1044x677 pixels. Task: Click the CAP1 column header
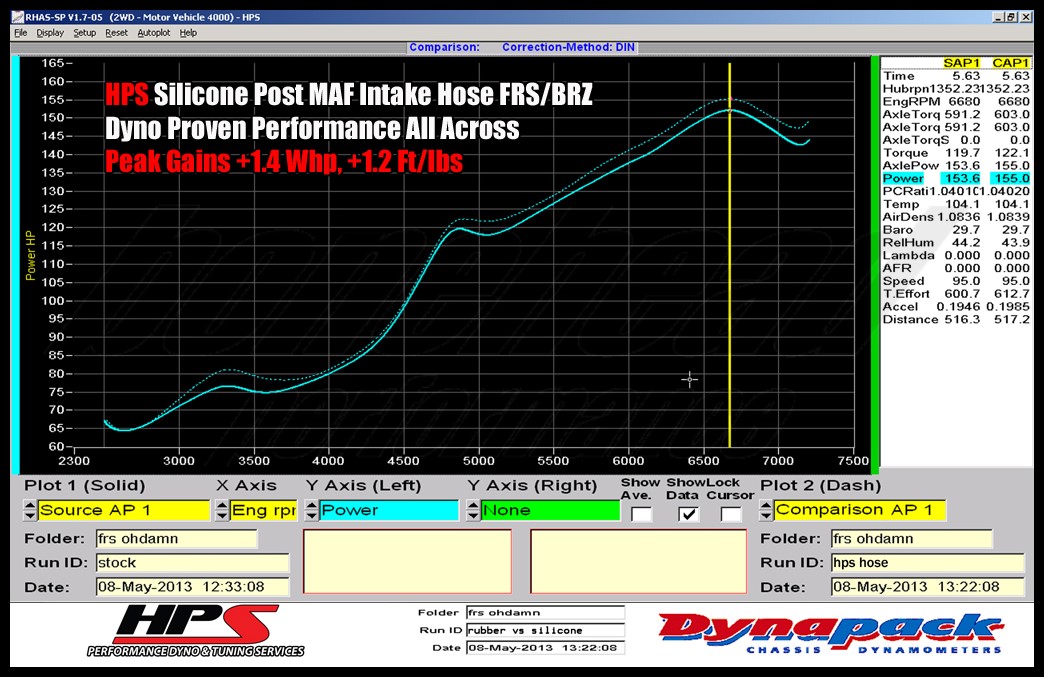pyautogui.click(x=1011, y=63)
